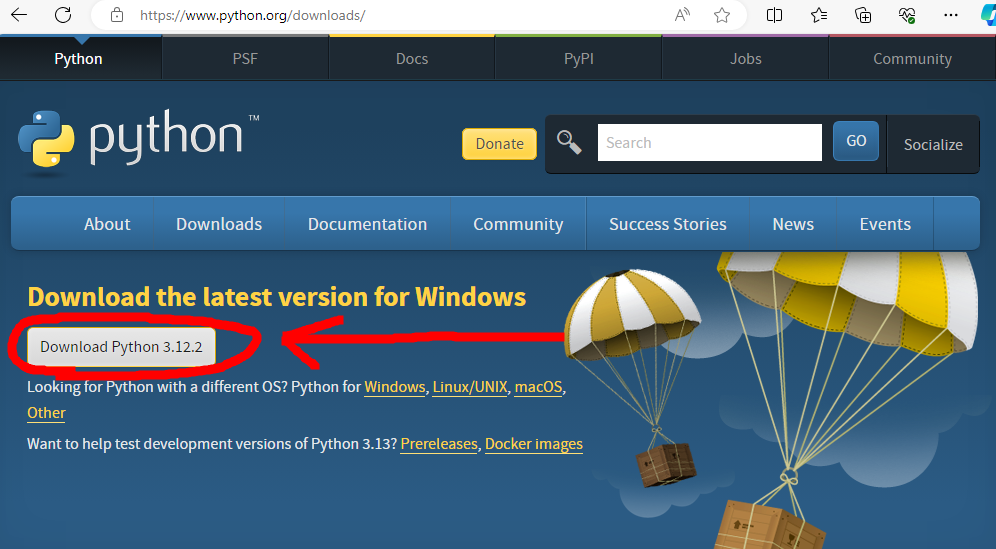996x549 pixels.
Task: Open the browser settings ellipsis menu
Action: click(x=951, y=15)
